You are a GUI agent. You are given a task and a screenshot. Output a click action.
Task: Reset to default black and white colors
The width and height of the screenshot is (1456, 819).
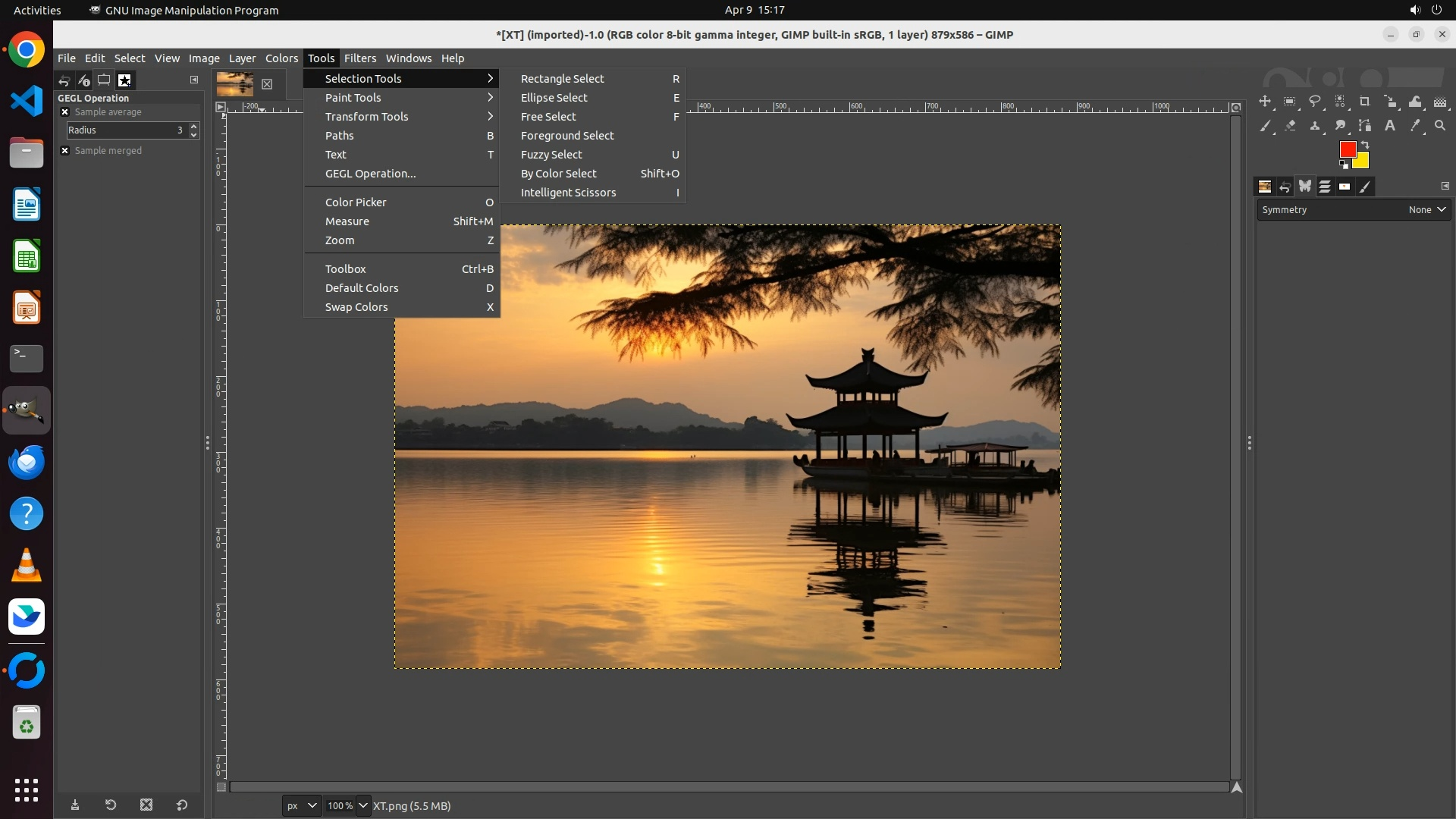click(x=1344, y=165)
